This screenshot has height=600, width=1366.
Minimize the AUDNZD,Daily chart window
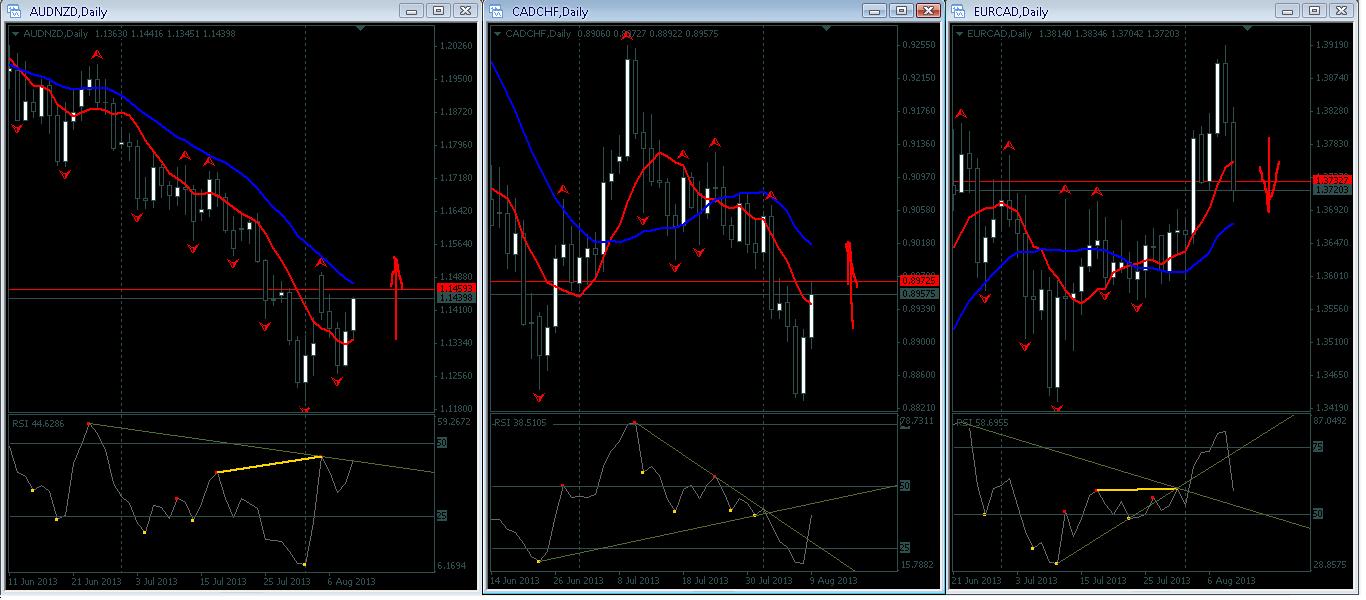(x=411, y=11)
